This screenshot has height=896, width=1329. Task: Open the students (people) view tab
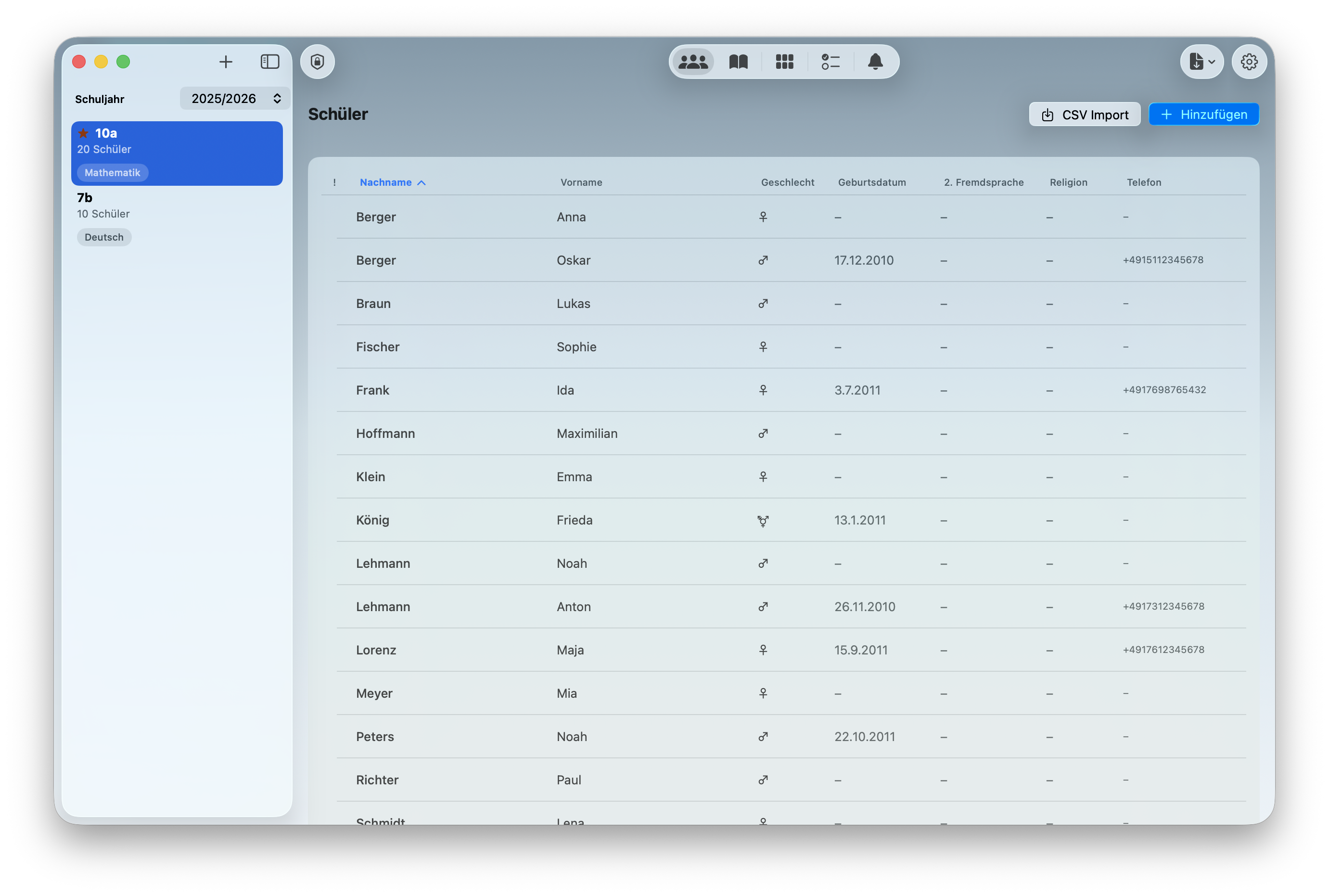click(x=693, y=62)
